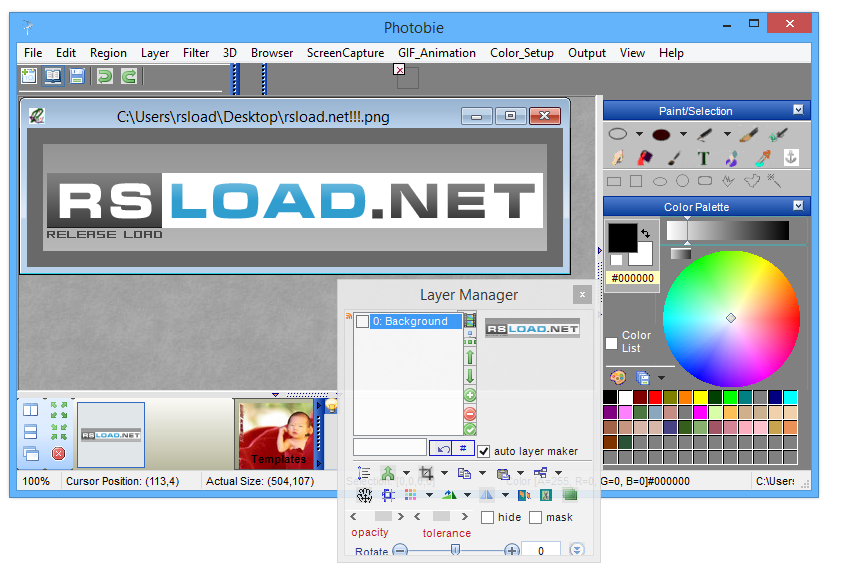Open the Templates thumbnail
Screen dimensions: 843x576
pos(276,434)
